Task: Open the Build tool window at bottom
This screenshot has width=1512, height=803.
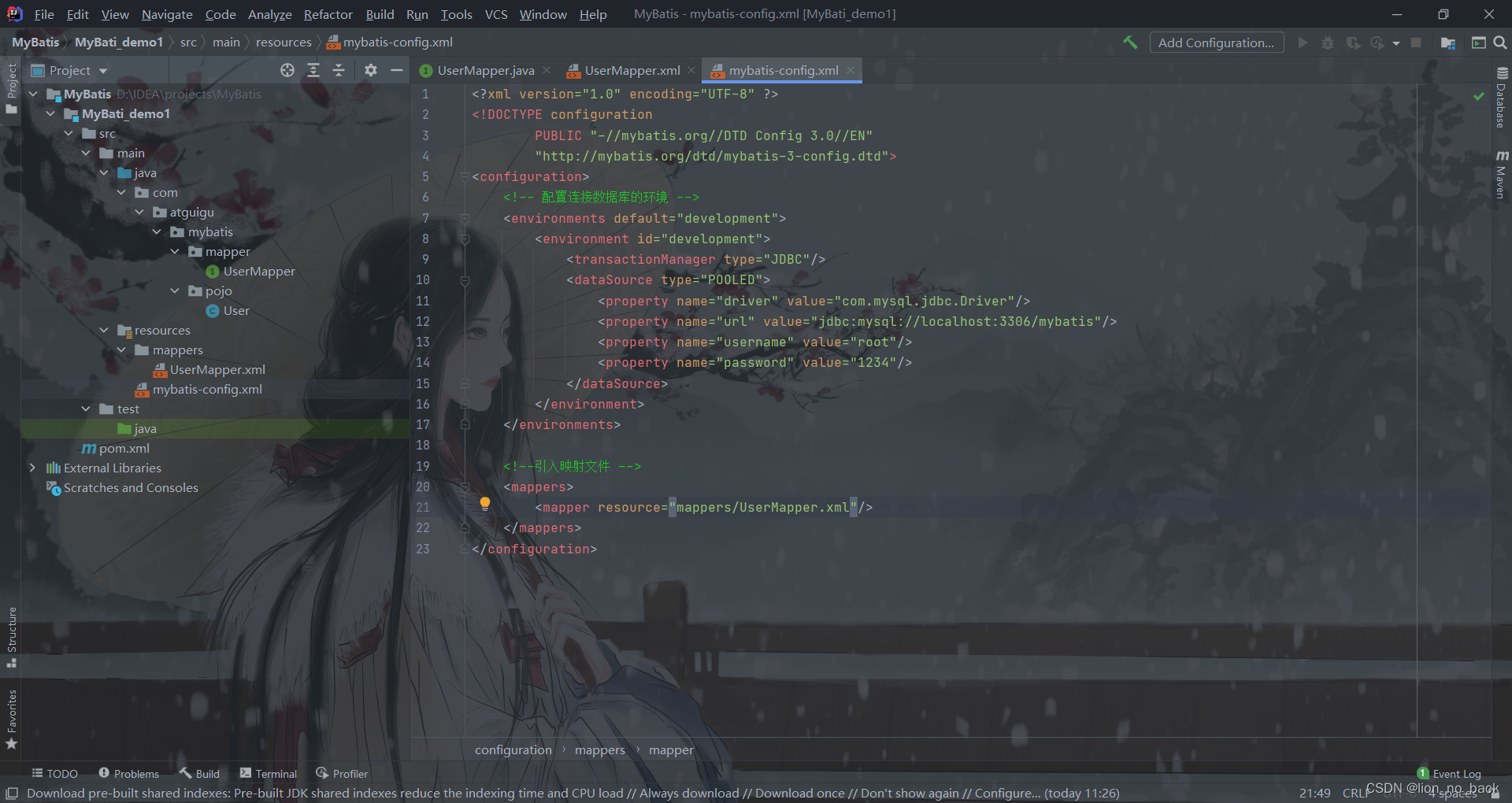Action: 199,774
